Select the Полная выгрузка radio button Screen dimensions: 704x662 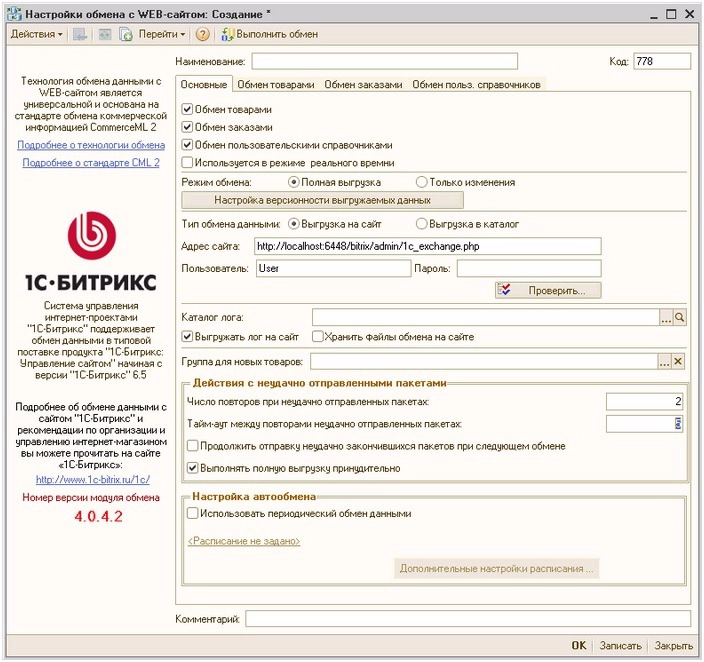tap(294, 182)
